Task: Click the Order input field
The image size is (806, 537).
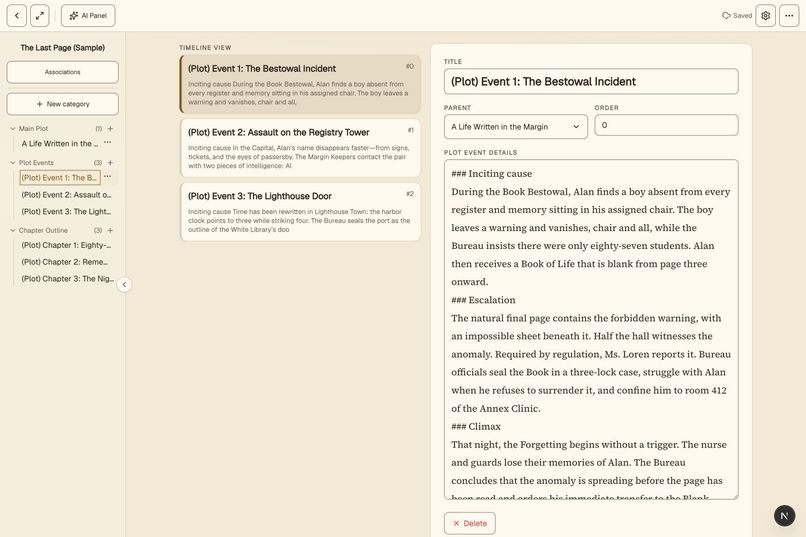Action: (666, 125)
